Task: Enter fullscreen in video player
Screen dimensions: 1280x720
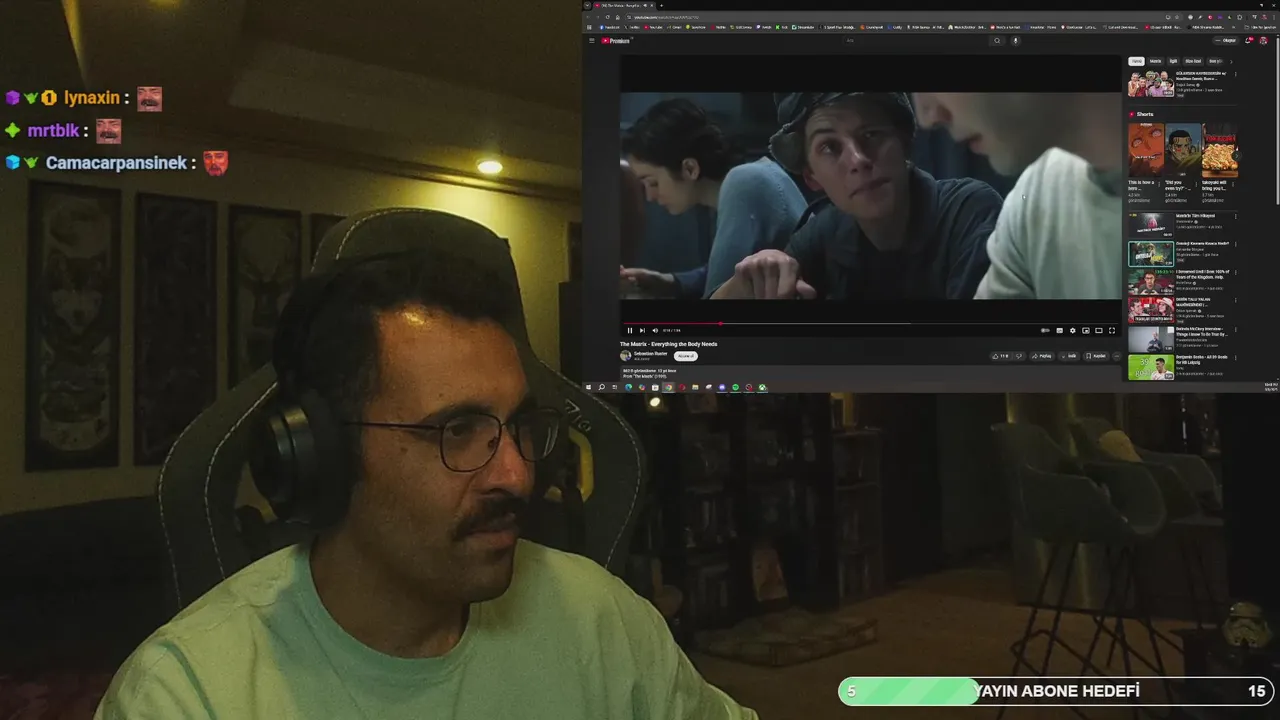Action: point(1111,330)
